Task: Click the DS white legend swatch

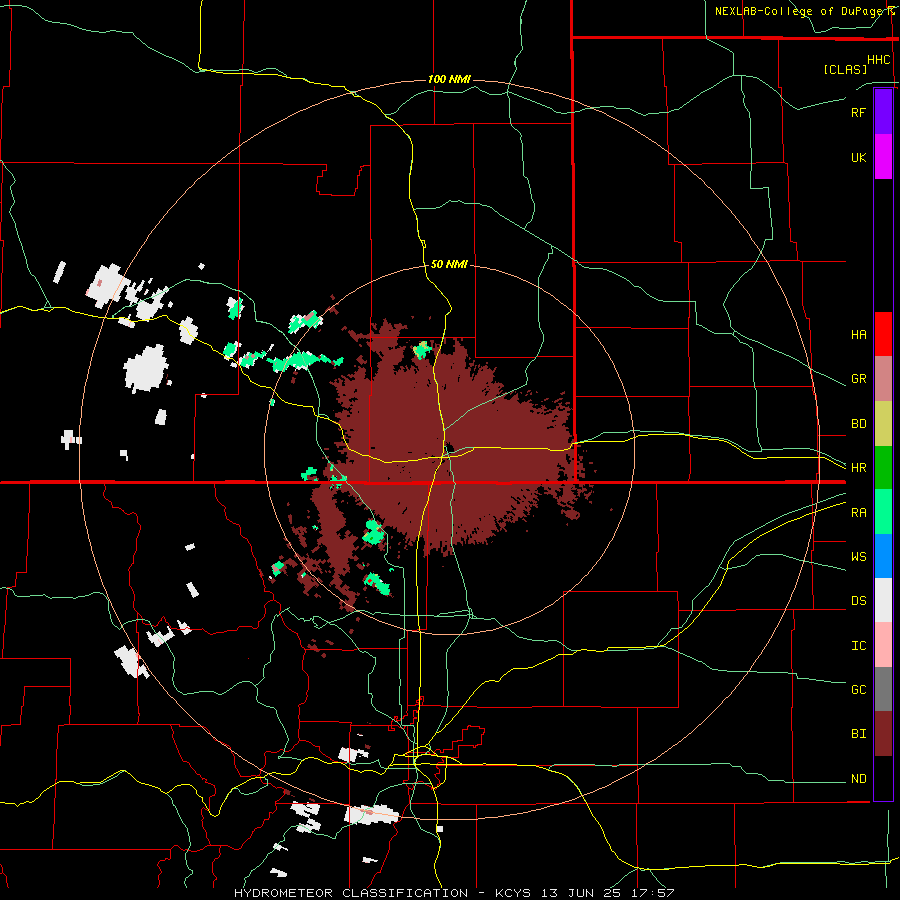Action: (883, 600)
